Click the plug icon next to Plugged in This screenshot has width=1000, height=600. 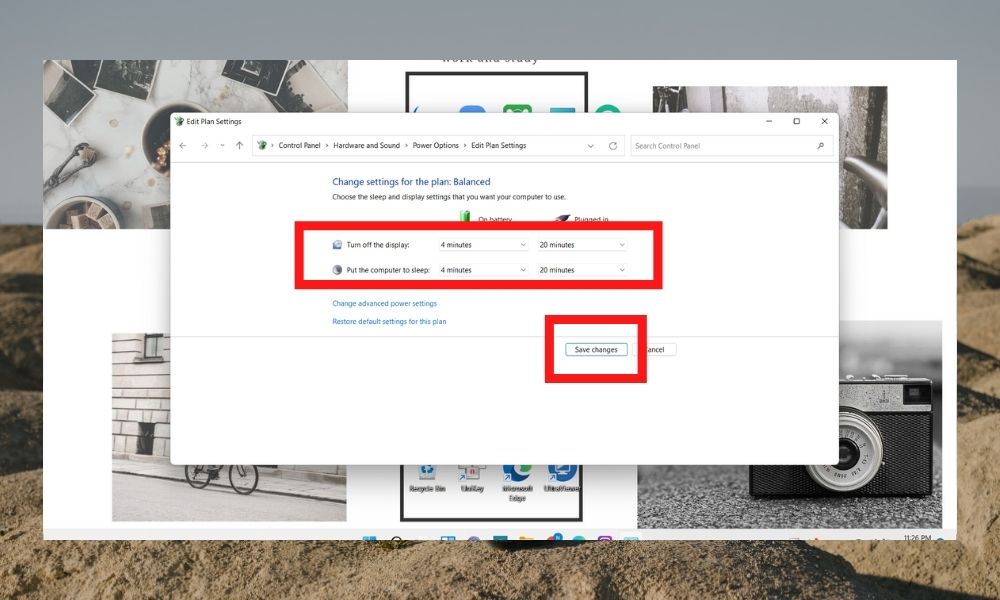564,218
